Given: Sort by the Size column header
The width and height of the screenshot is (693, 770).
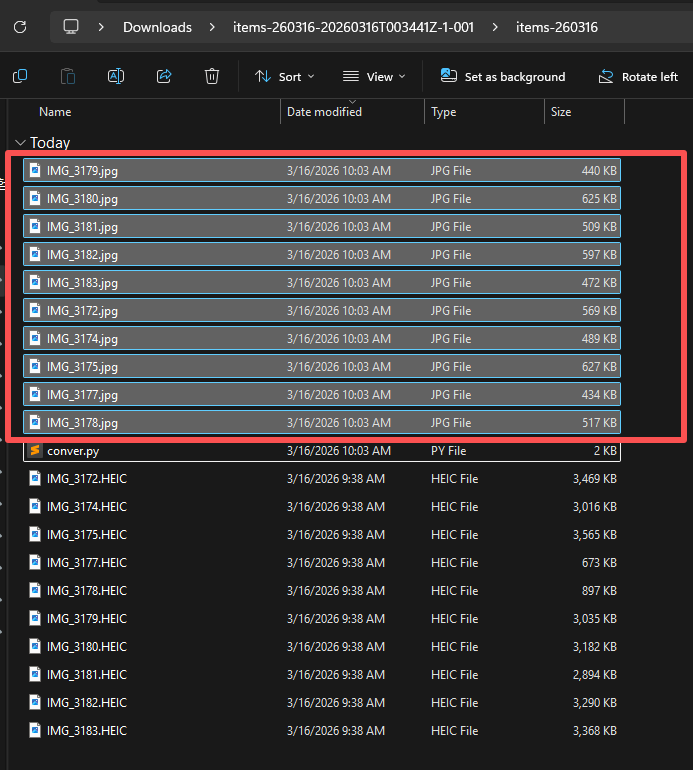Looking at the screenshot, I should (561, 112).
